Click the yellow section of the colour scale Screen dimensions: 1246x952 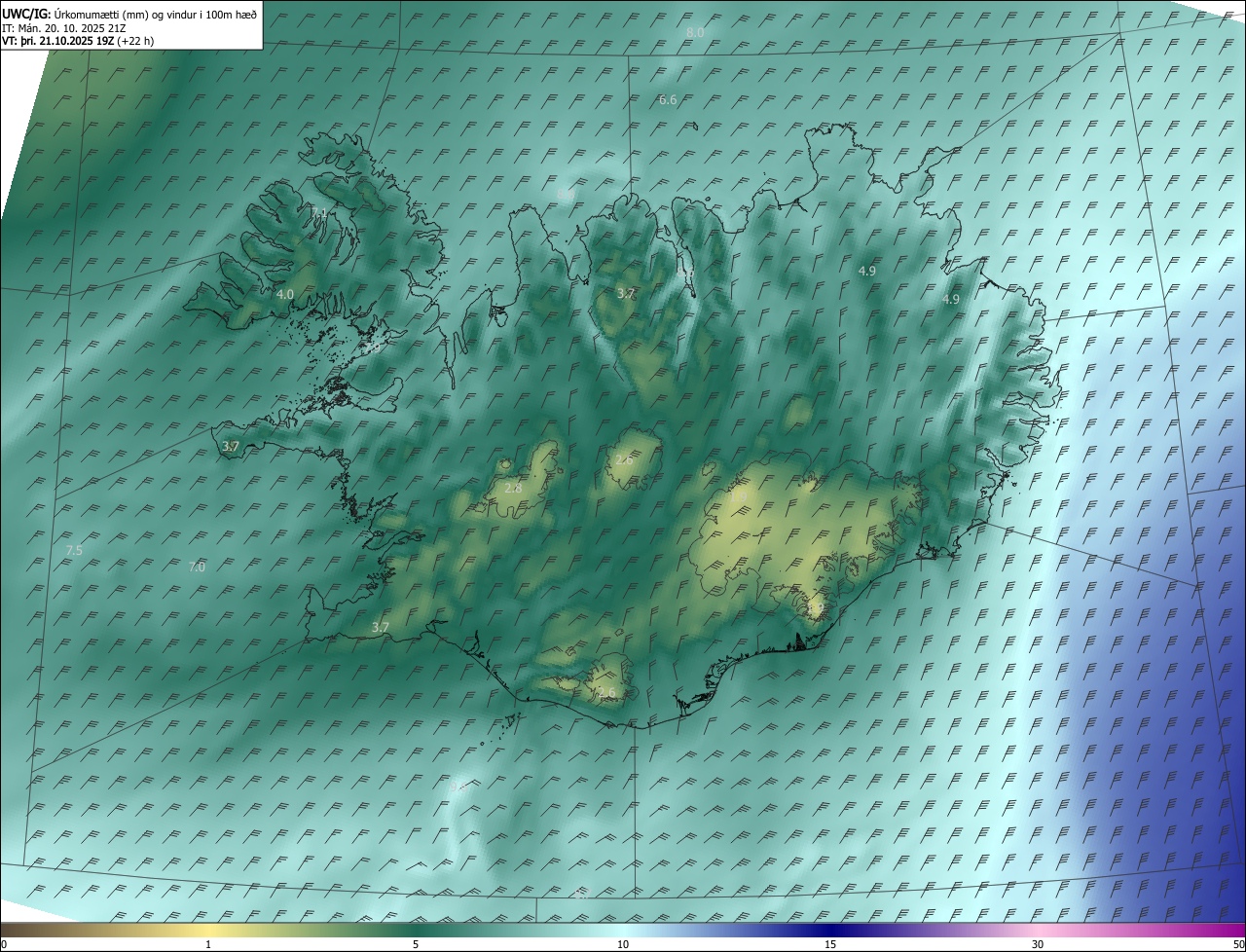pyautogui.click(x=209, y=930)
